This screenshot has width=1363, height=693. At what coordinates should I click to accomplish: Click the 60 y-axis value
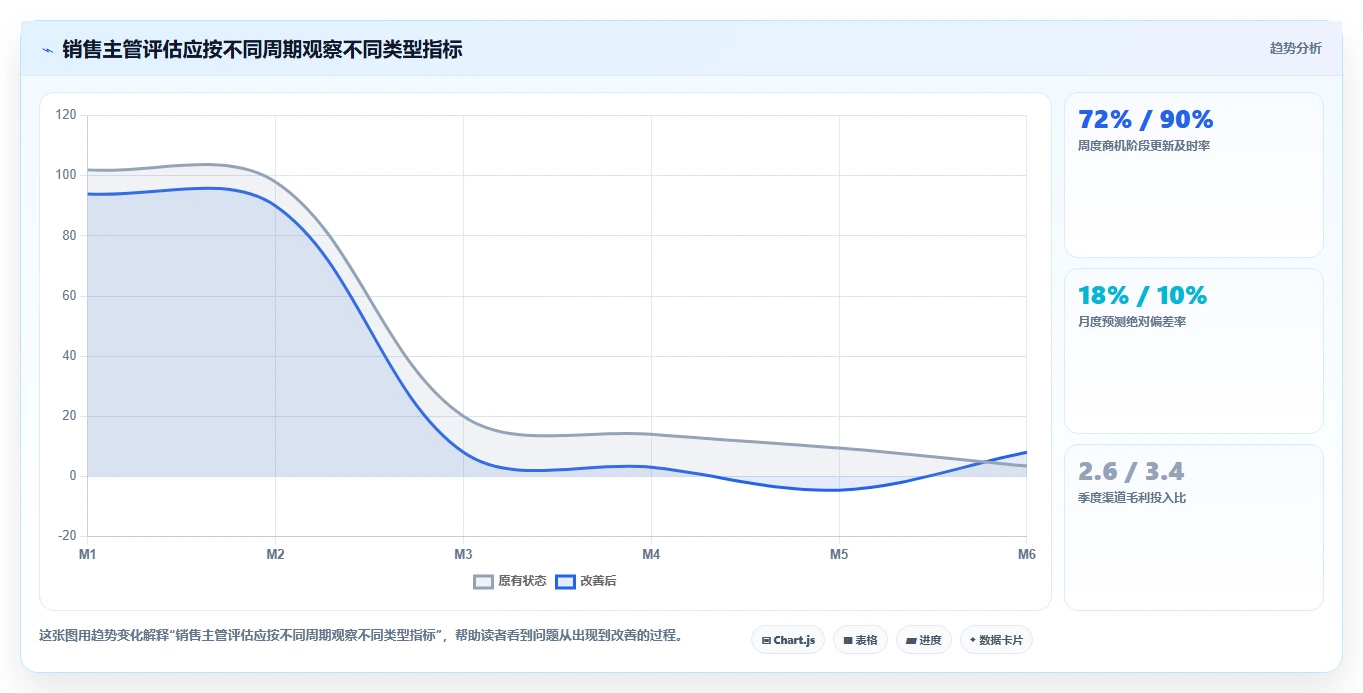[x=69, y=296]
